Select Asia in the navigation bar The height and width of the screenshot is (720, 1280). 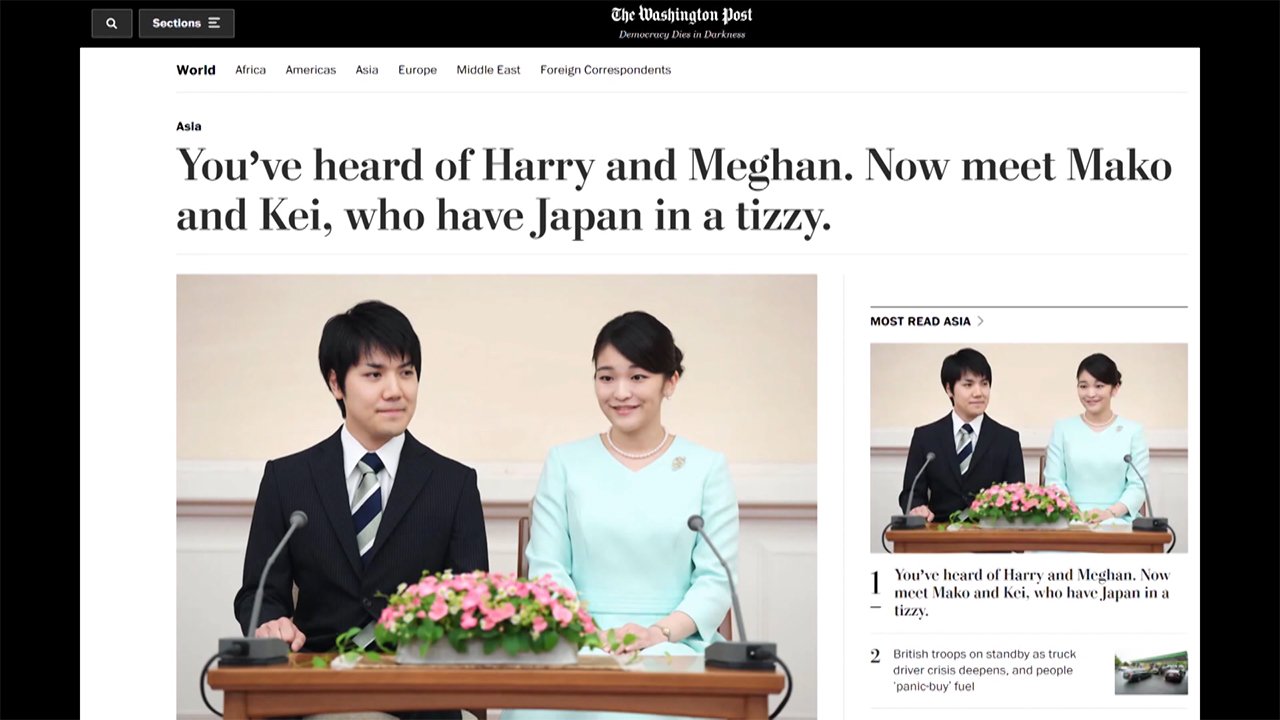point(367,70)
